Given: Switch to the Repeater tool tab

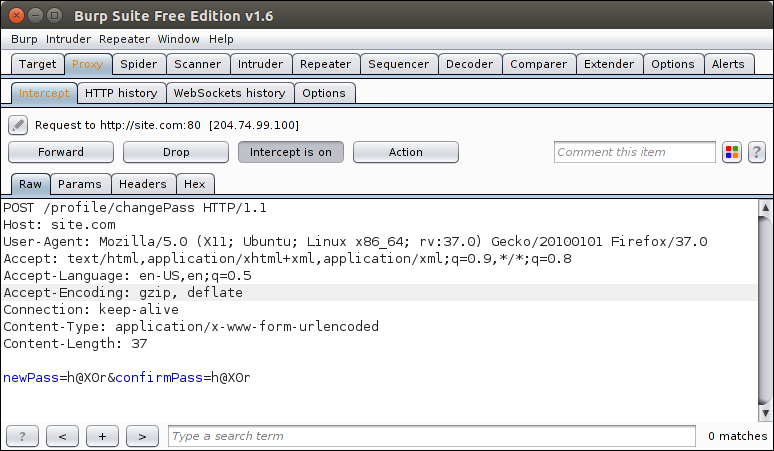Looking at the screenshot, I should coord(326,64).
